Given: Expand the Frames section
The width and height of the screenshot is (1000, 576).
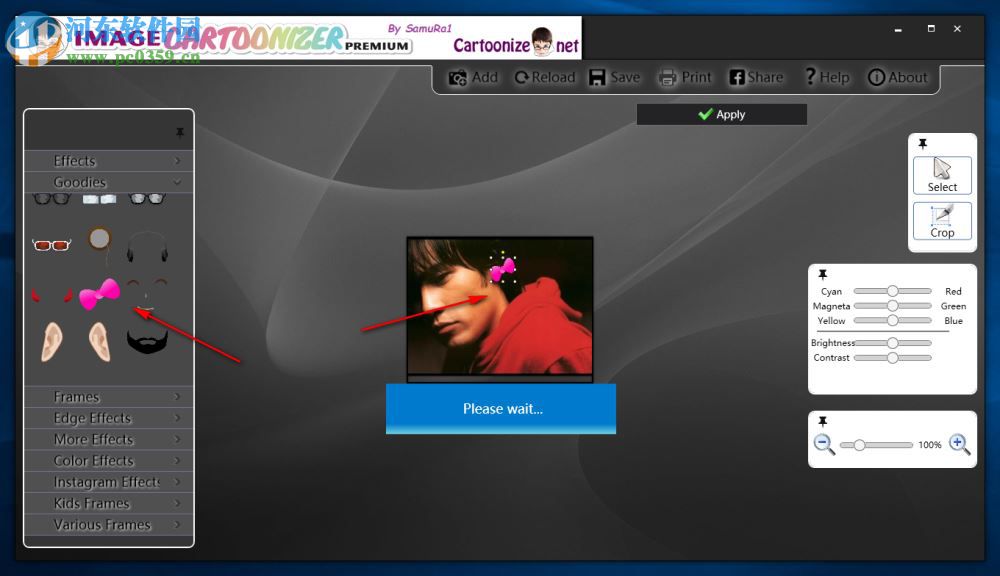Looking at the screenshot, I should (108, 397).
